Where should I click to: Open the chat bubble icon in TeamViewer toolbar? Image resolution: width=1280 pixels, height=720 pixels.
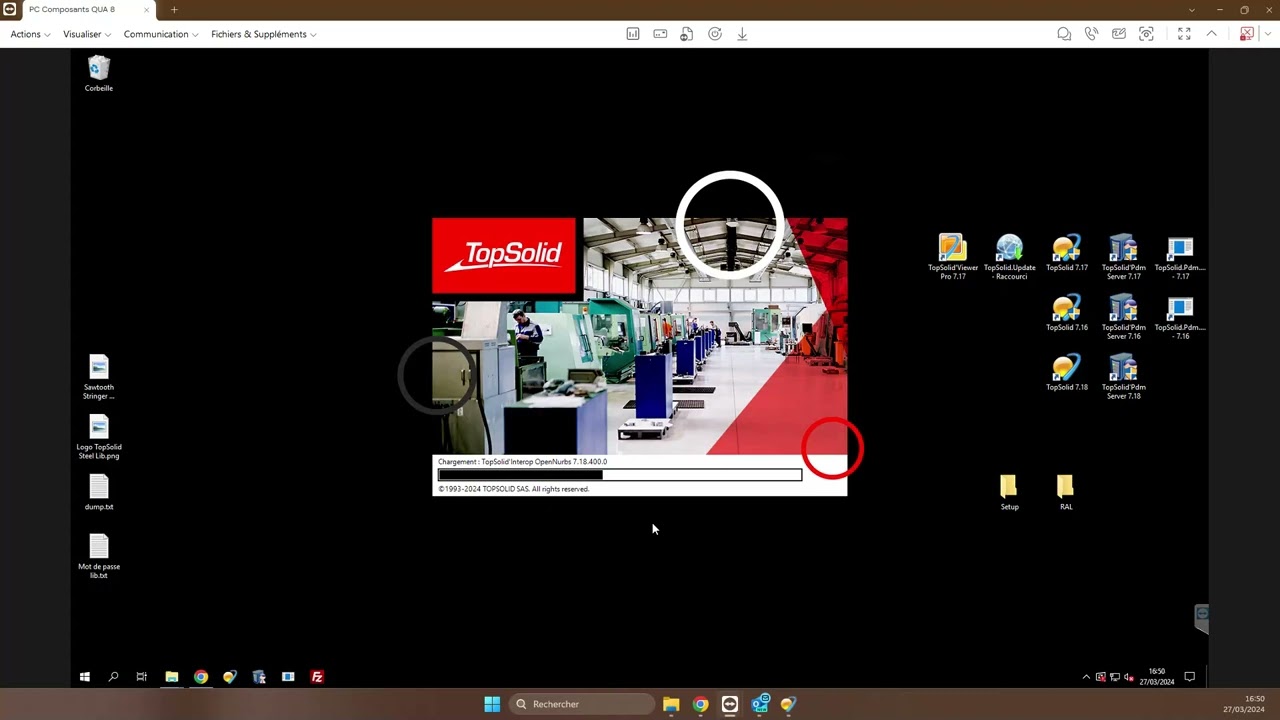pyautogui.click(x=1064, y=34)
